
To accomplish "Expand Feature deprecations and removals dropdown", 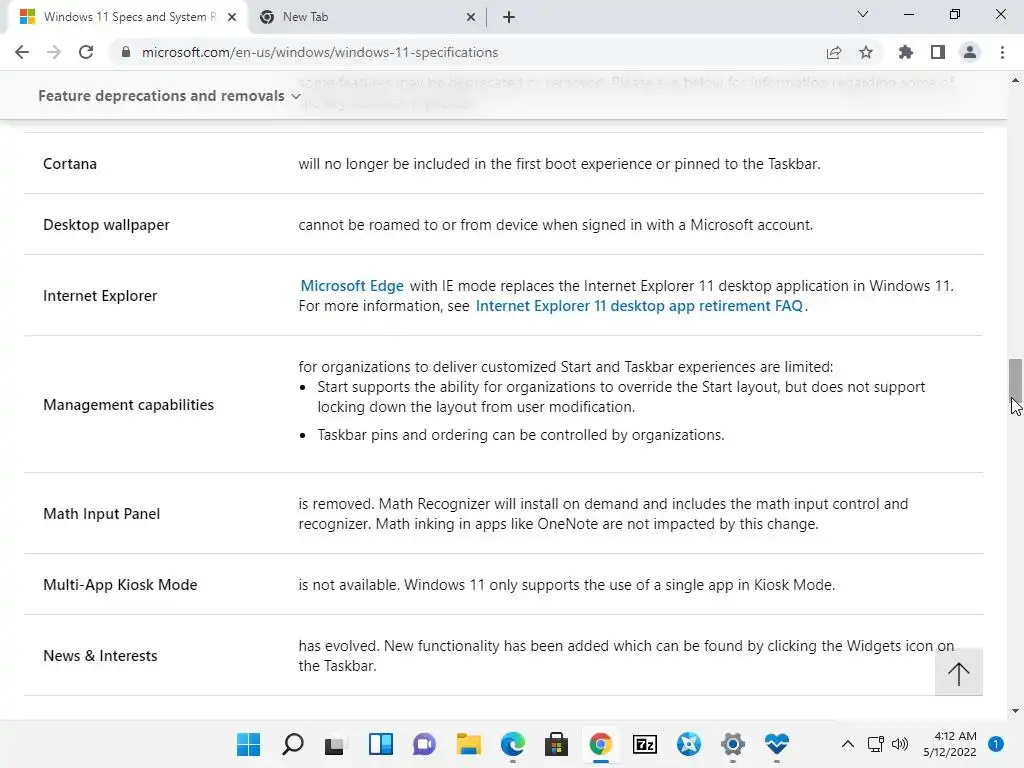I will click(170, 96).
